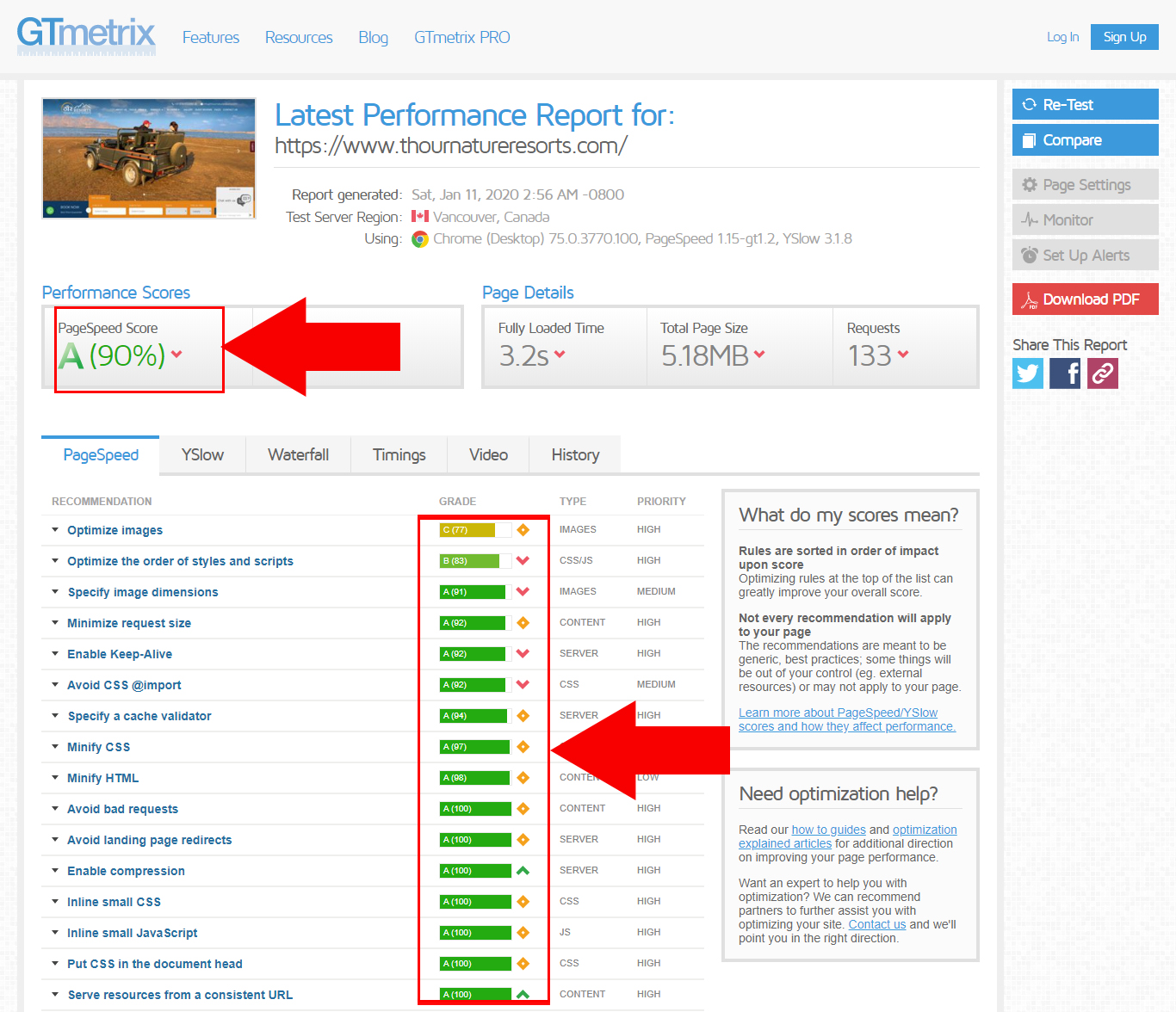Image resolution: width=1176 pixels, height=1012 pixels.
Task: Click styles and scripts B (83) grade bar
Action: [x=475, y=561]
